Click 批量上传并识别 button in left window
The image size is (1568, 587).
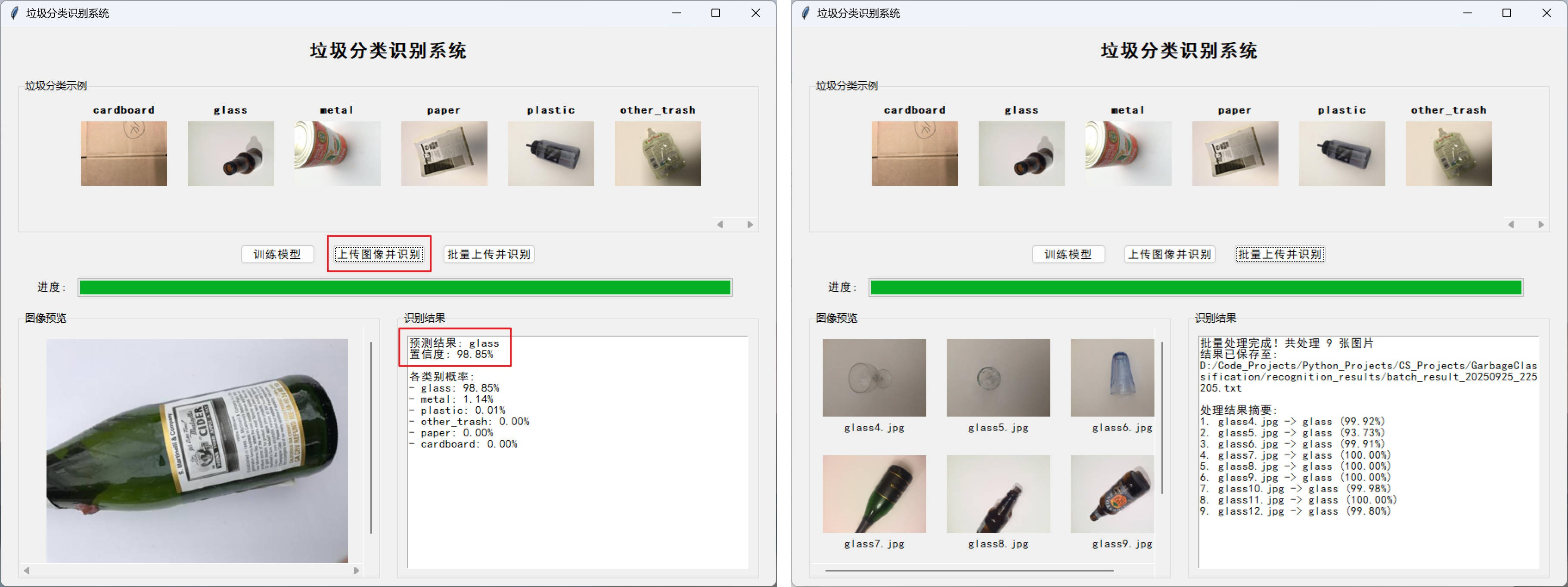(x=489, y=254)
